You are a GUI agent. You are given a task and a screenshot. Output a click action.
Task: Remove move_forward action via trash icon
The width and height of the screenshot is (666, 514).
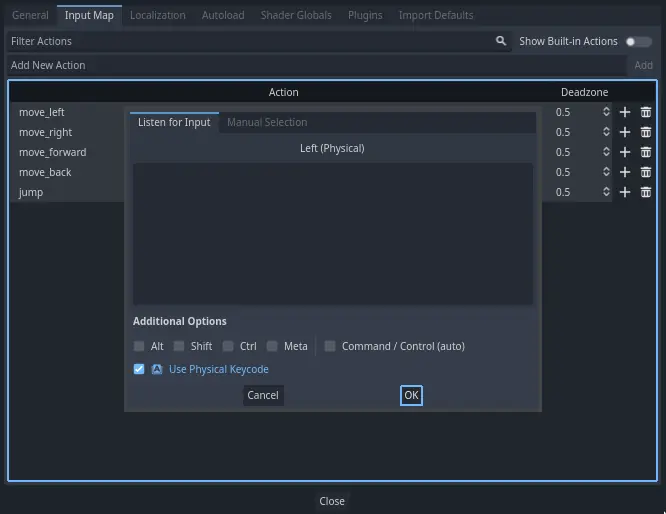(x=646, y=152)
